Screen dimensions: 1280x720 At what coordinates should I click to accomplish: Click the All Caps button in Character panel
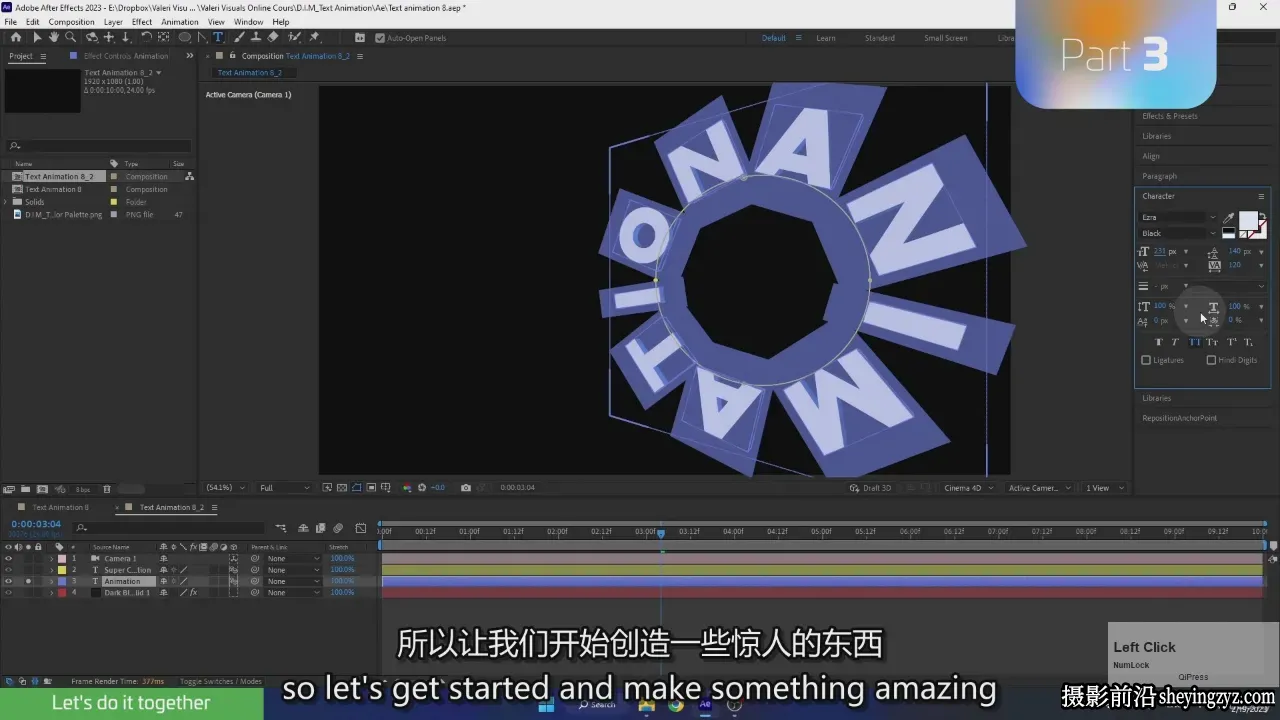click(1195, 342)
